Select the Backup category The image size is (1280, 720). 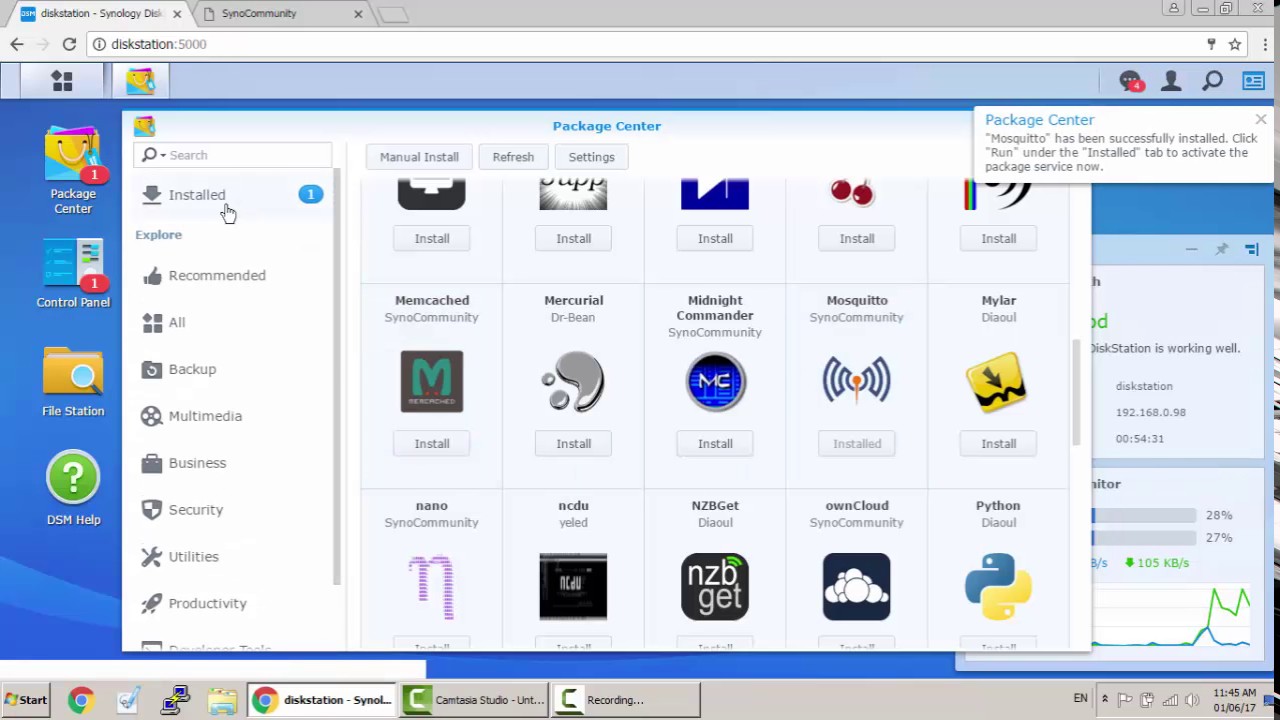(233, 369)
